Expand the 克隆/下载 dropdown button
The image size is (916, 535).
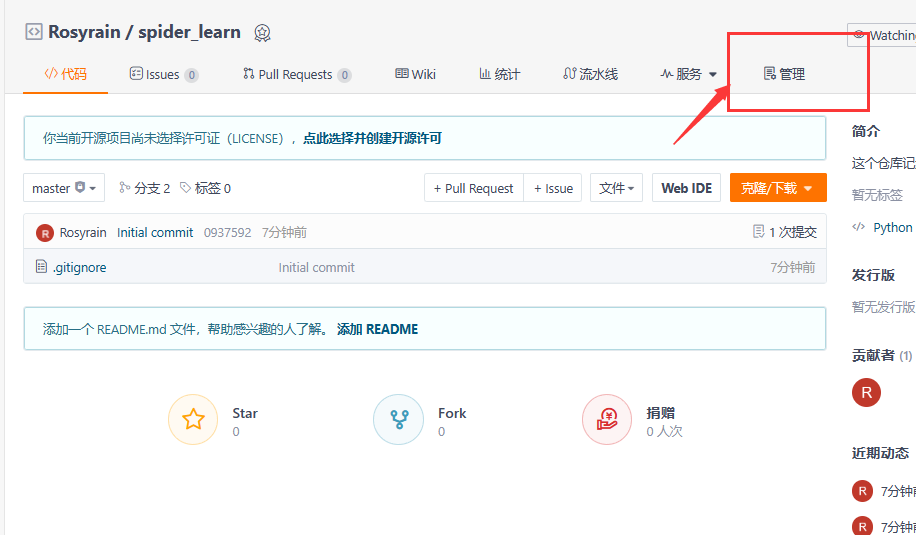pyautogui.click(x=778, y=187)
